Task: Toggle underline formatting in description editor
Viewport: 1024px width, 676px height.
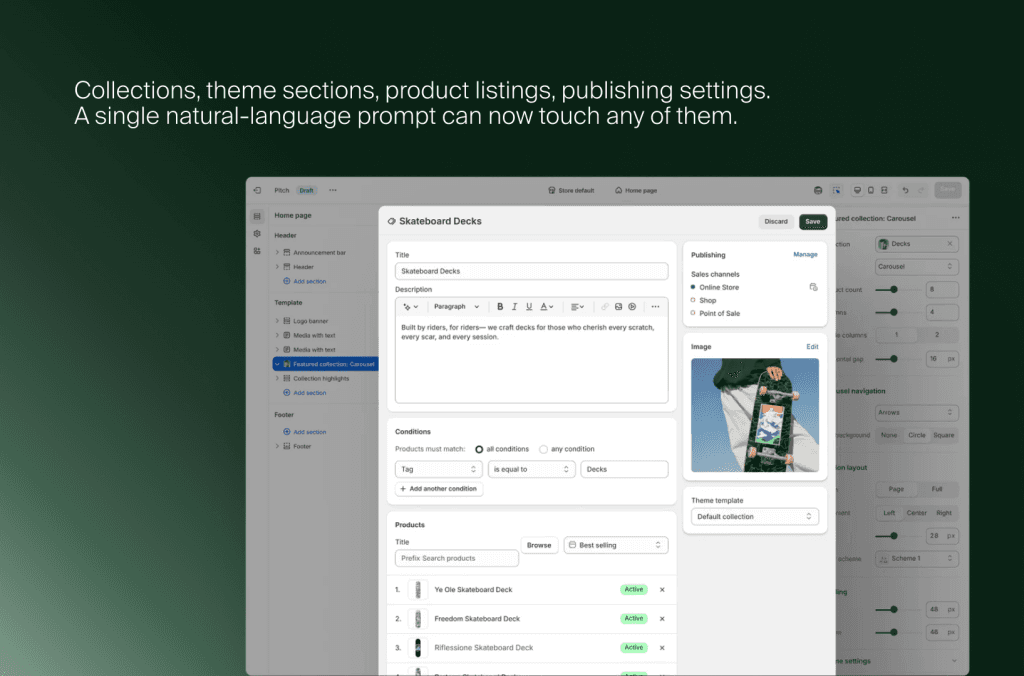Action: 529,307
